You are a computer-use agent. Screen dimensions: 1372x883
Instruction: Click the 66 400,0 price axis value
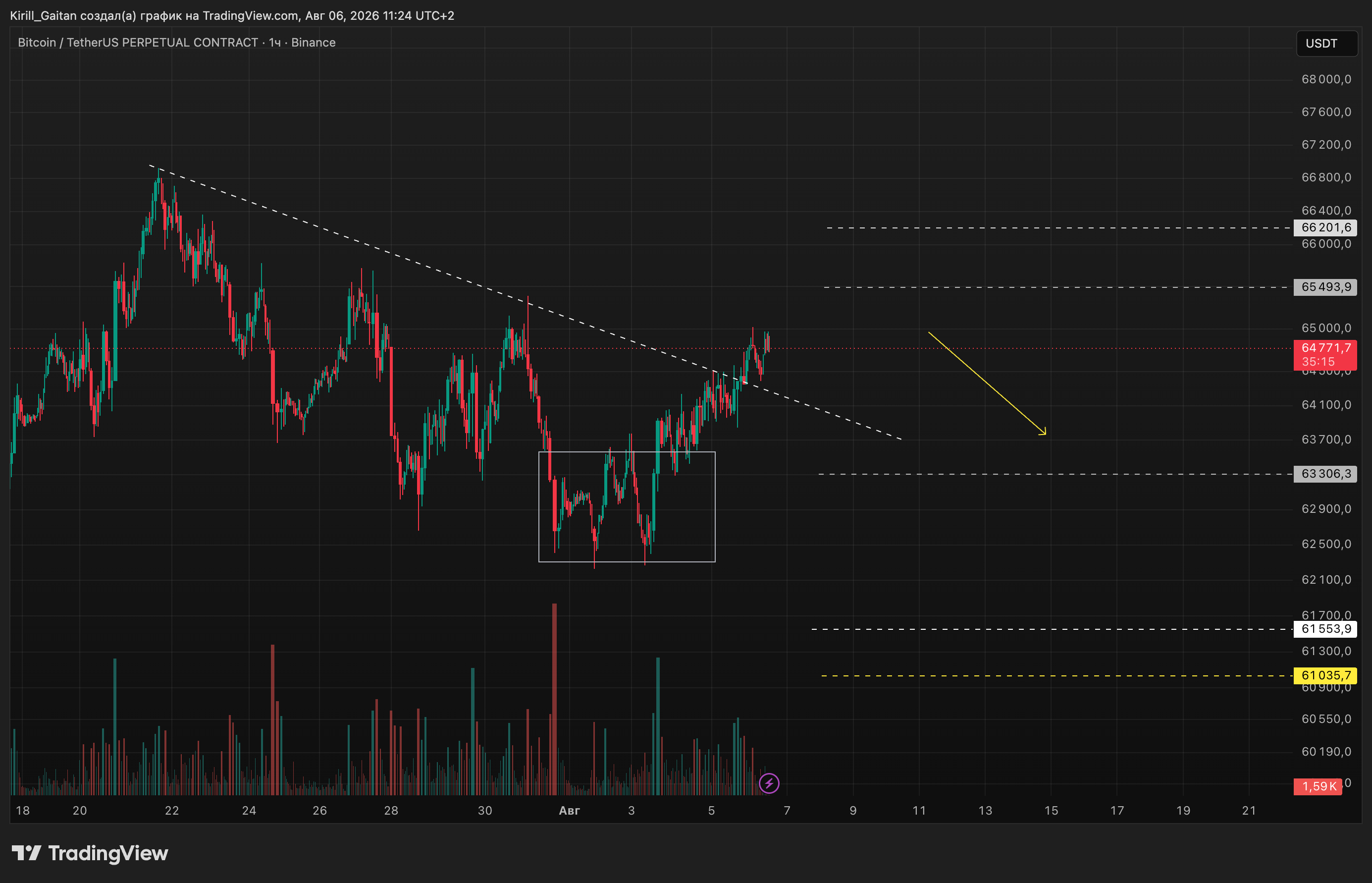click(1326, 211)
